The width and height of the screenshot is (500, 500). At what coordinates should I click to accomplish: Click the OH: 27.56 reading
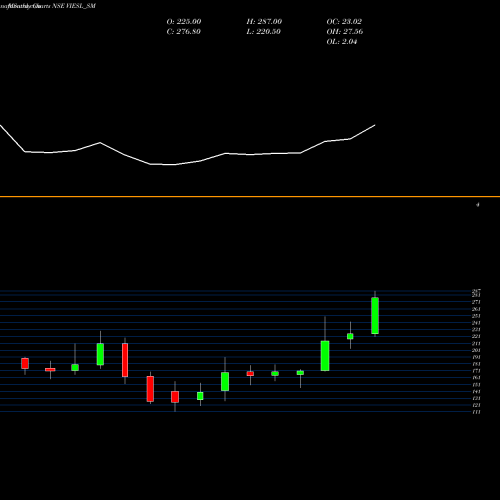(x=345, y=32)
